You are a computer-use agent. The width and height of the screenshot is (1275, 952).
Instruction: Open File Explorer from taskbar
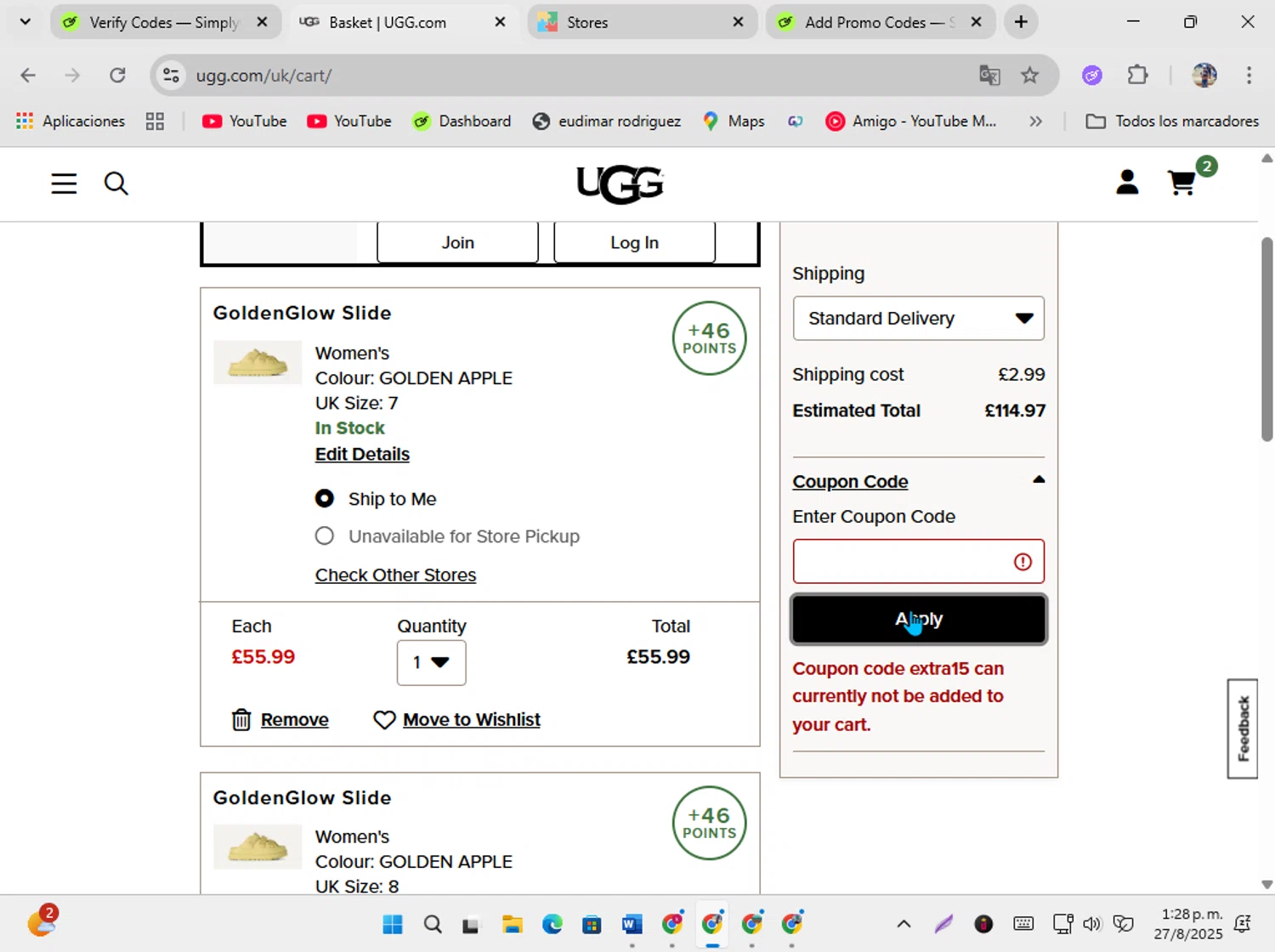[512, 924]
